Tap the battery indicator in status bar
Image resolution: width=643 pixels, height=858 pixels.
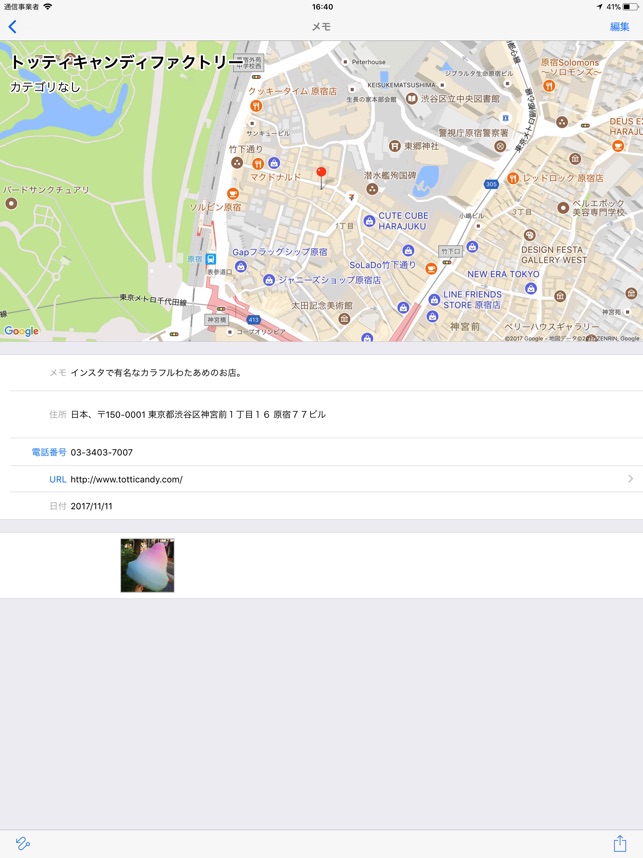pyautogui.click(x=630, y=7)
